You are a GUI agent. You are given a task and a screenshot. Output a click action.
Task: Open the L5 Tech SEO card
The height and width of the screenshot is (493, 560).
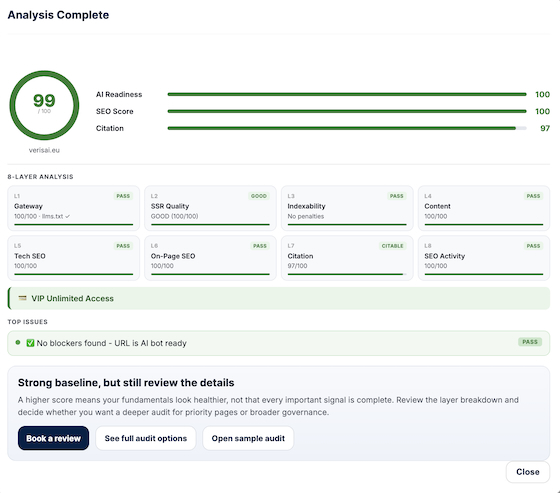click(x=74, y=258)
